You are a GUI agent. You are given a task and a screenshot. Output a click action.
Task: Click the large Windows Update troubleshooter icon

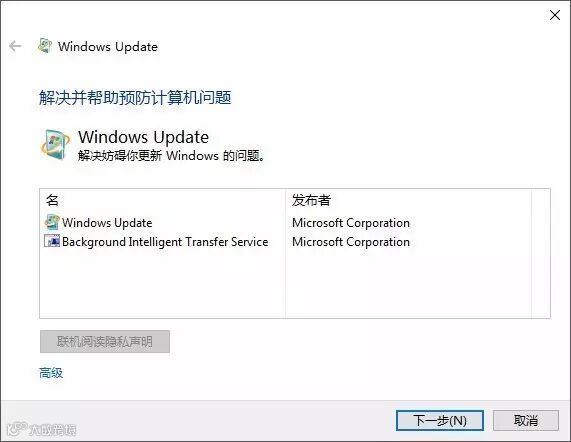coord(55,145)
